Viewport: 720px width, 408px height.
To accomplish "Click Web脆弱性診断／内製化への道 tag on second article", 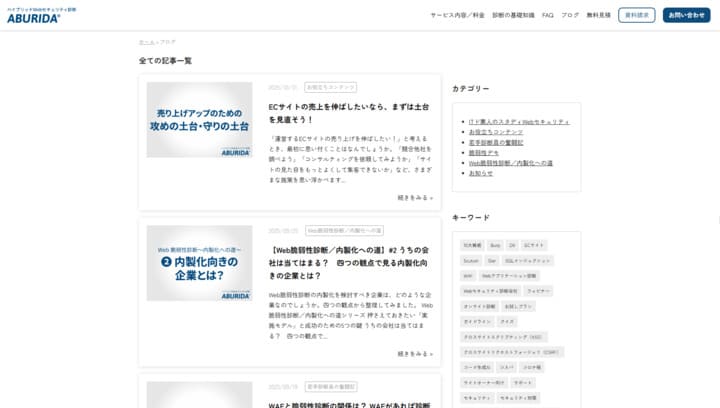I will 344,230.
